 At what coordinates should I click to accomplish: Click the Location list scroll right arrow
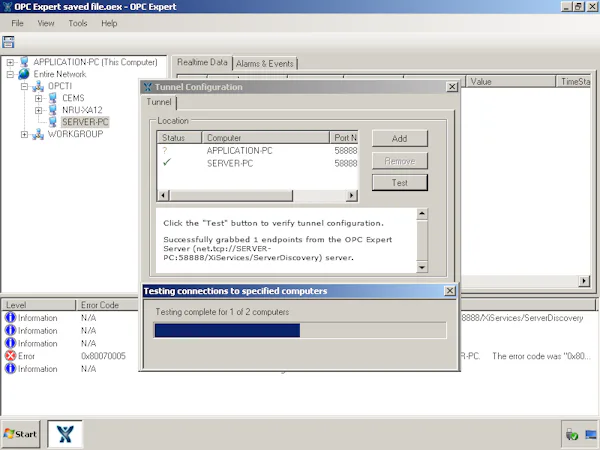352,196
